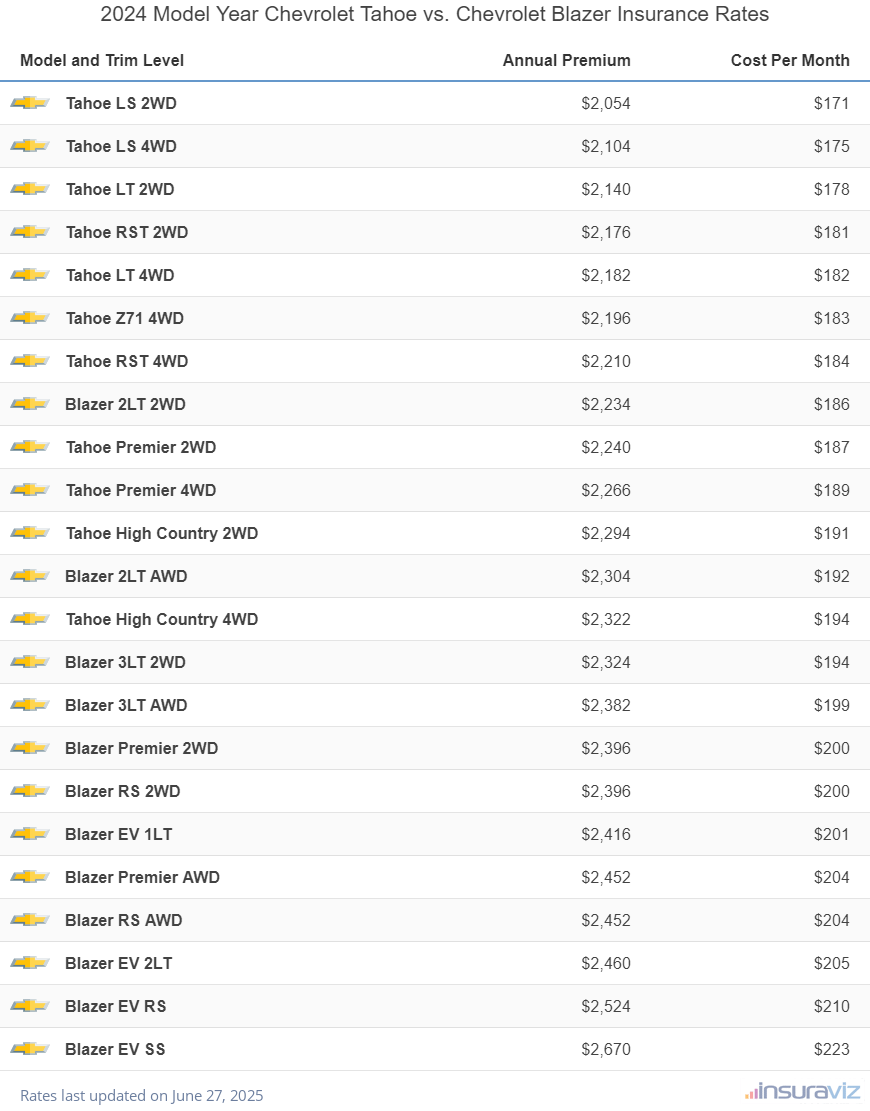
Task: Click the $183 monthly cost value
Action: tap(832, 318)
